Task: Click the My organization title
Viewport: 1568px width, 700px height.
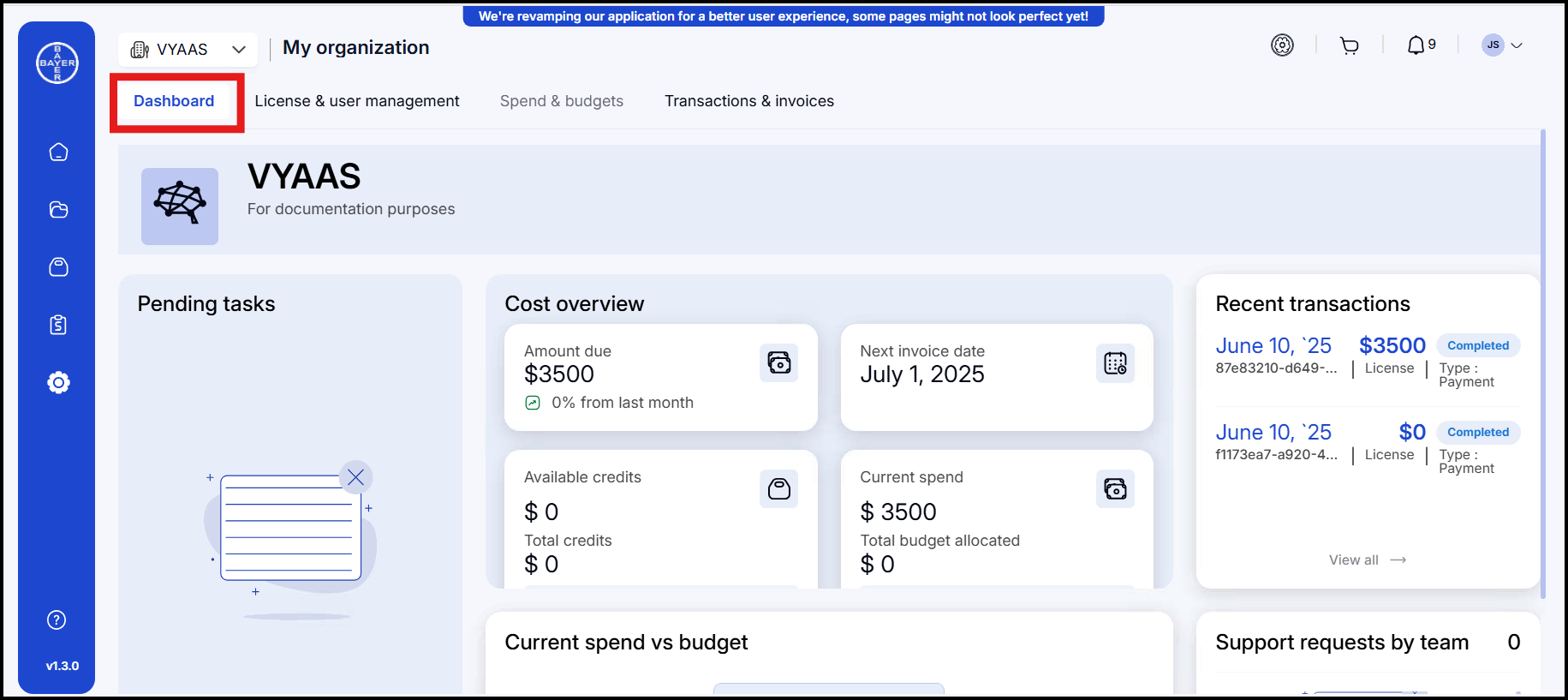Action: (356, 48)
